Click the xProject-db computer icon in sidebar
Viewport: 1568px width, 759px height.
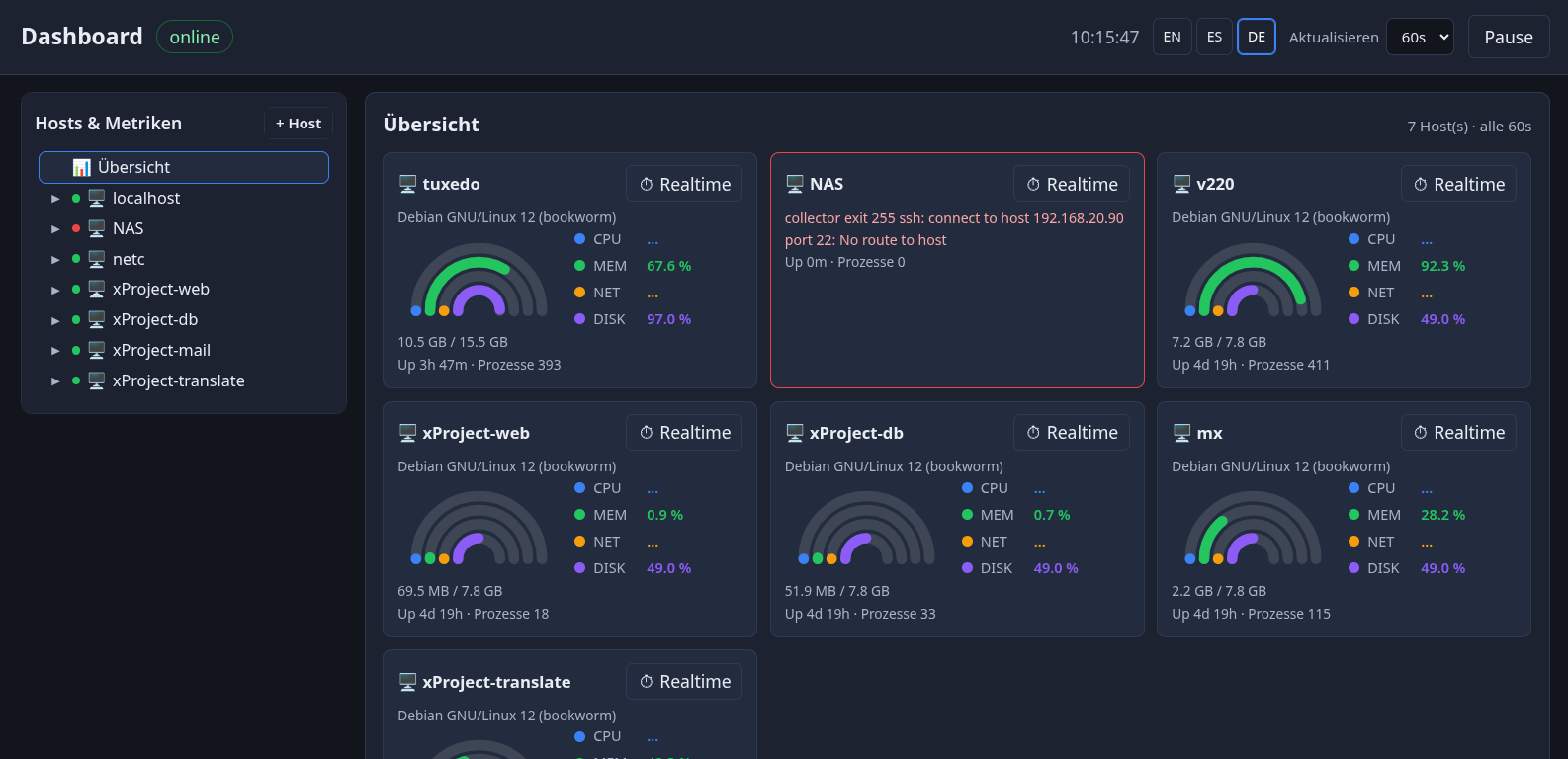click(x=96, y=319)
